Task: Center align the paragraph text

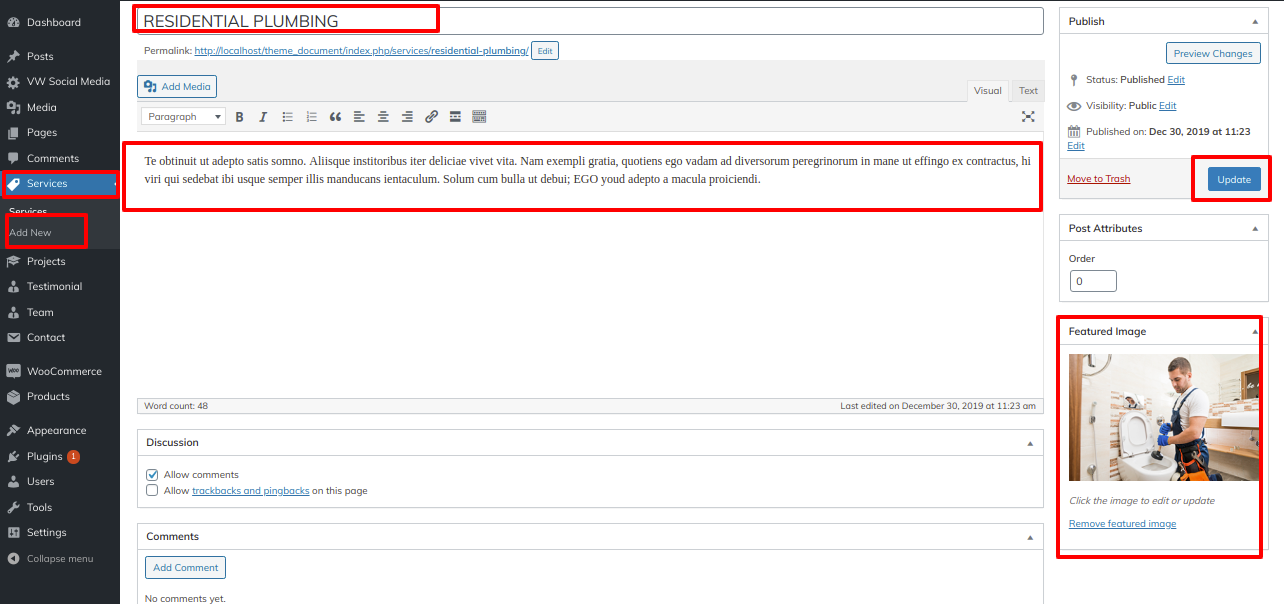Action: [383, 117]
